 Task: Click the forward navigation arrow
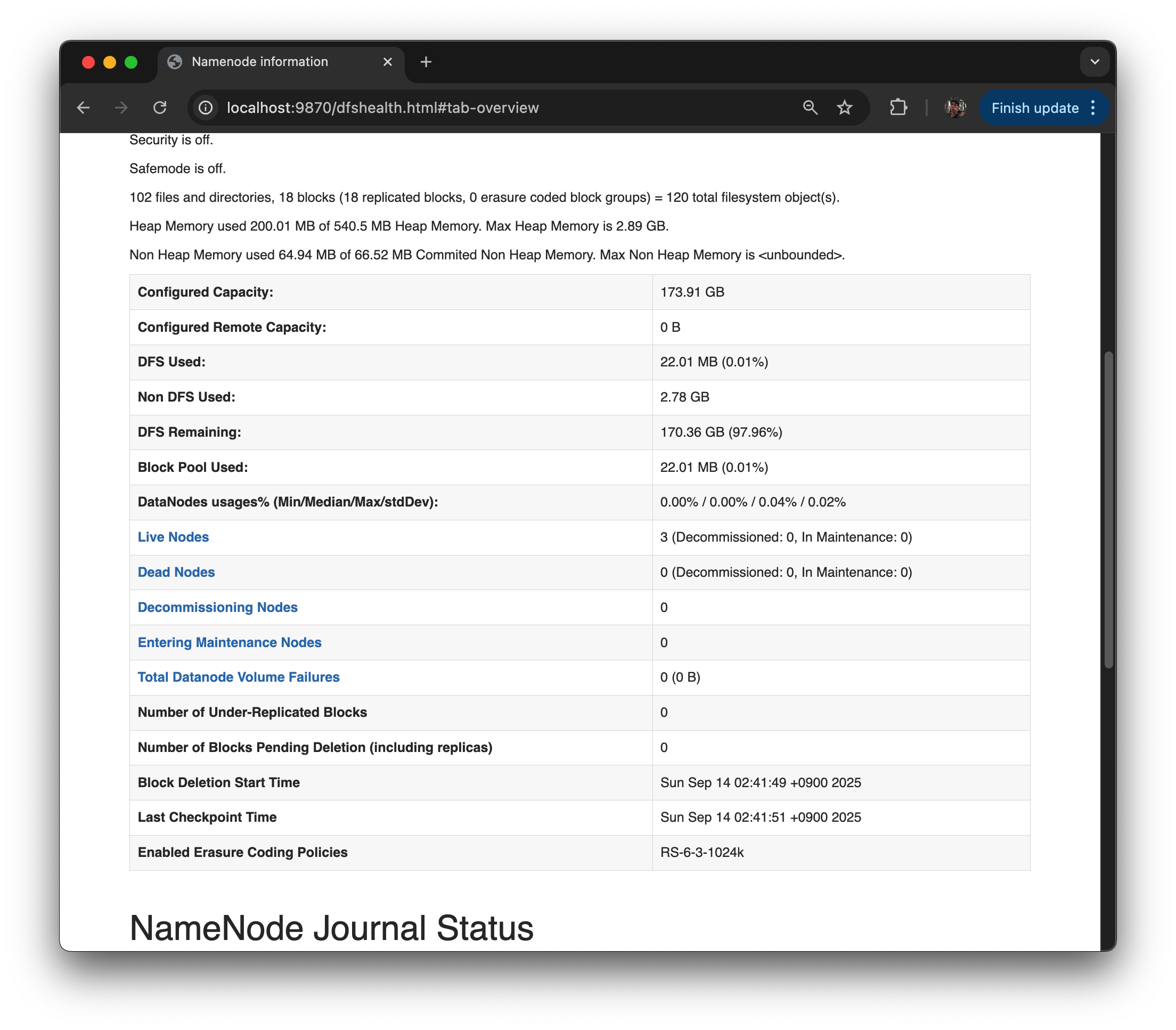tap(121, 108)
